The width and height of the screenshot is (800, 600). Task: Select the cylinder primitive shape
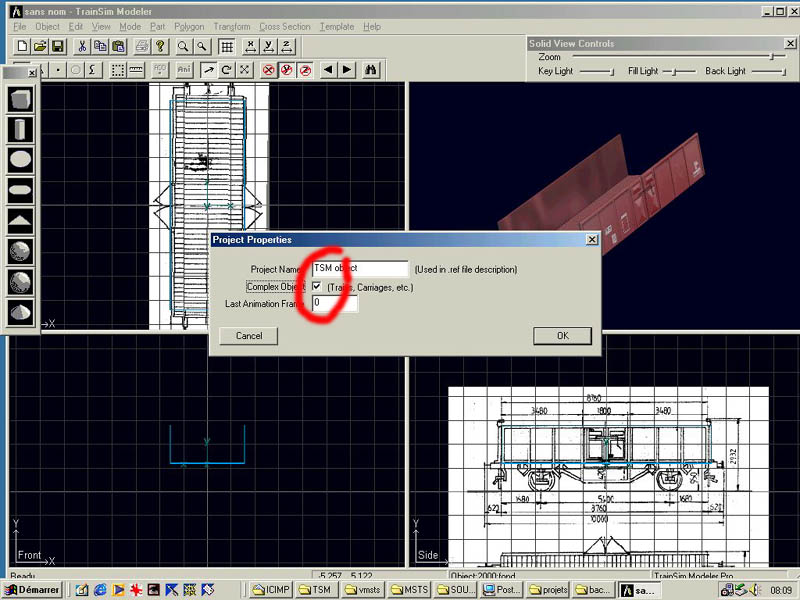point(21,129)
